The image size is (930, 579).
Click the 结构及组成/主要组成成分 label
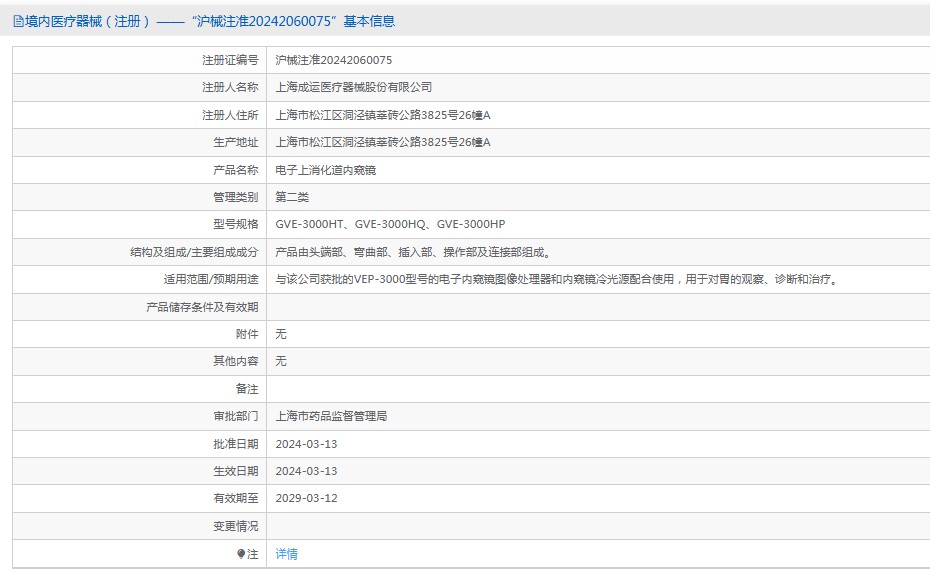(195, 252)
